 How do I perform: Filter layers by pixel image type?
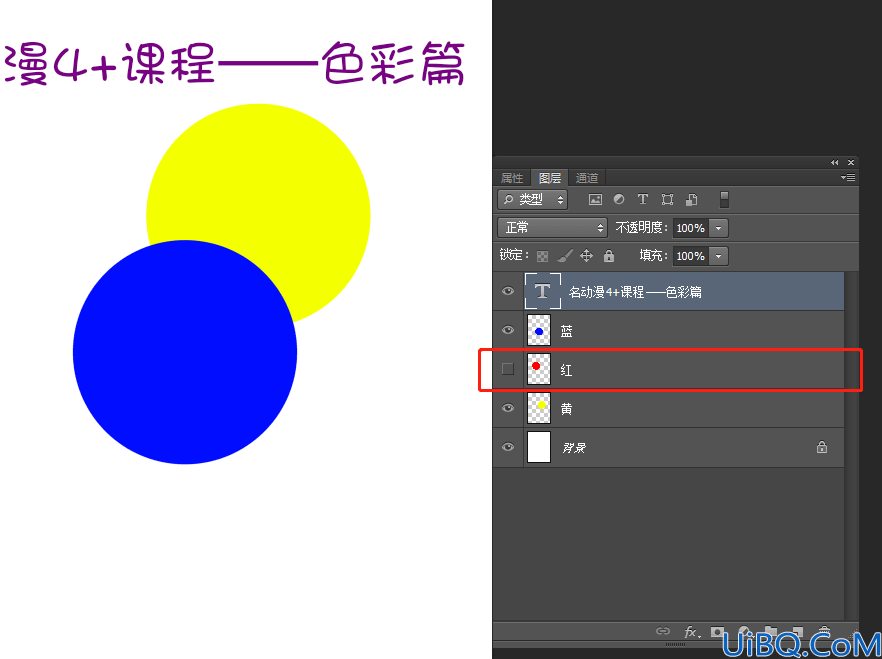[x=595, y=200]
